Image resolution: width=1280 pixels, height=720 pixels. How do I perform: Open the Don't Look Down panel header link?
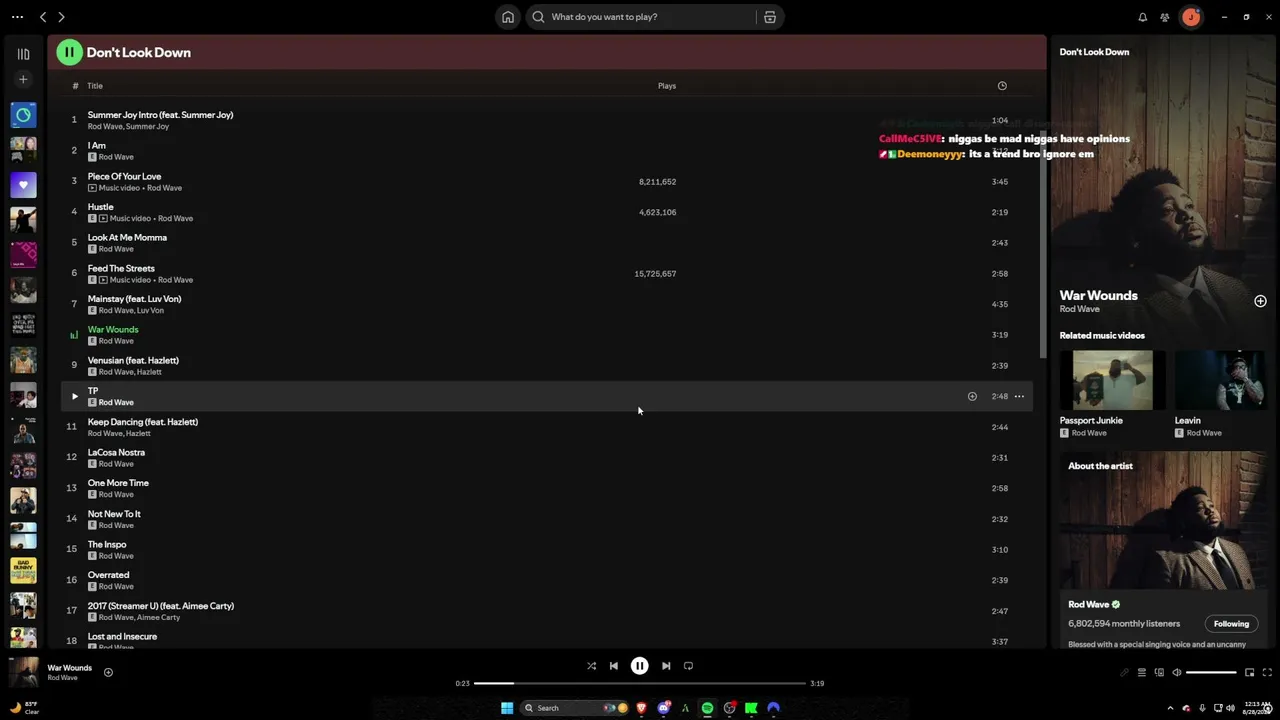coord(1094,52)
